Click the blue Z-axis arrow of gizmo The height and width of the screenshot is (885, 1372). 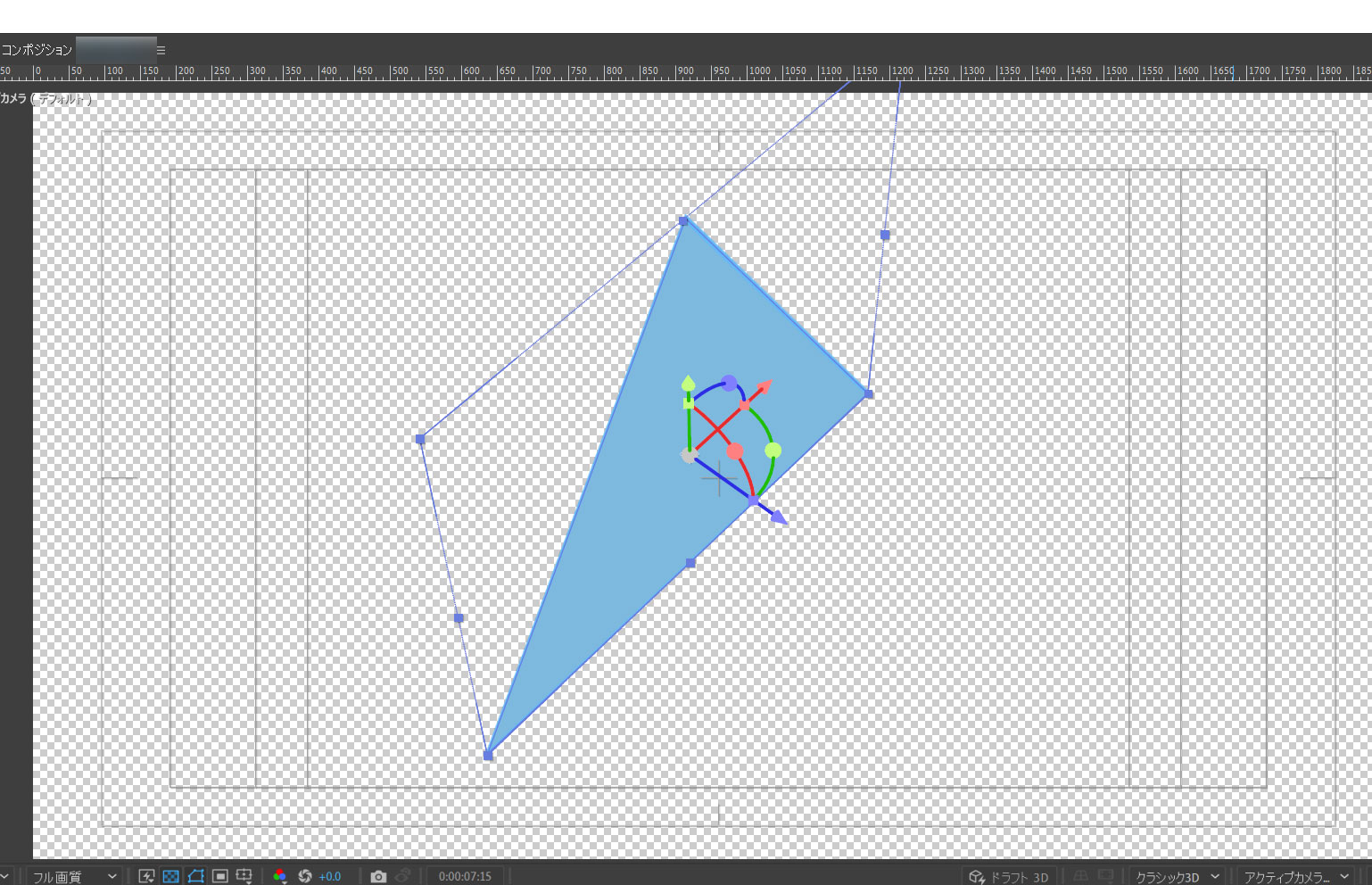tap(778, 517)
